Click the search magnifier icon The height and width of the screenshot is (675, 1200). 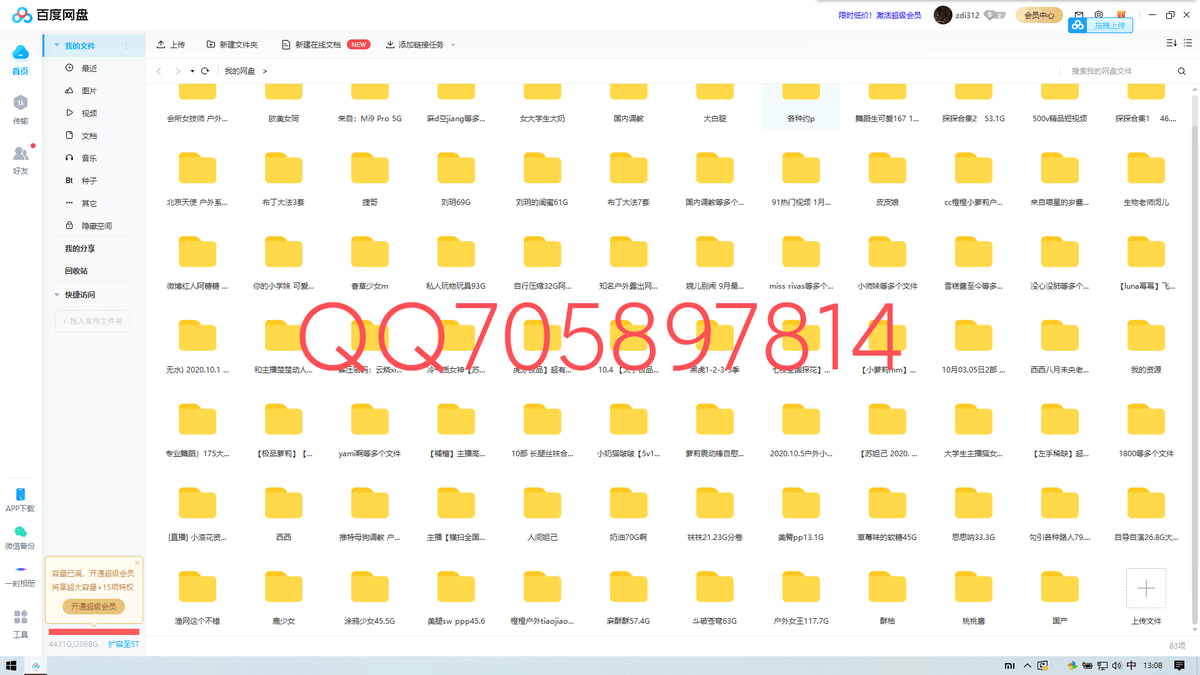[1182, 71]
